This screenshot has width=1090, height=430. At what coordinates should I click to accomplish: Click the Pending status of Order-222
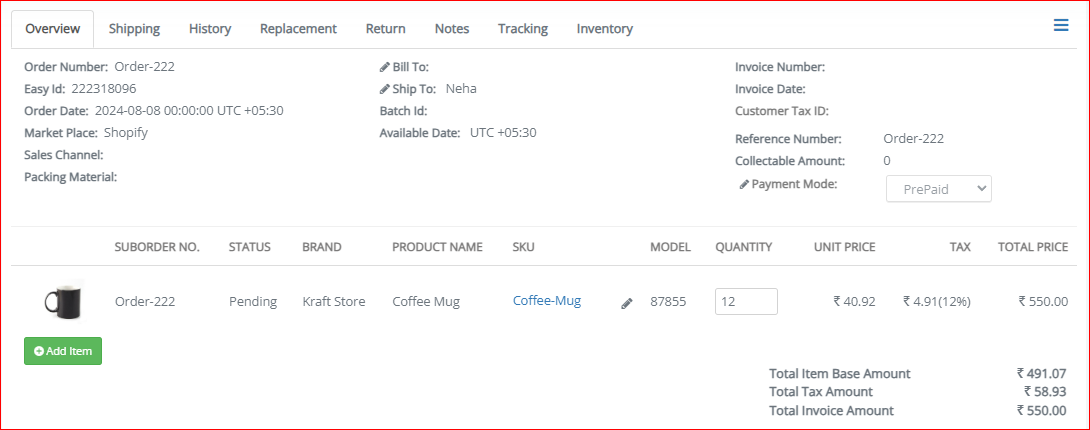pyautogui.click(x=253, y=301)
